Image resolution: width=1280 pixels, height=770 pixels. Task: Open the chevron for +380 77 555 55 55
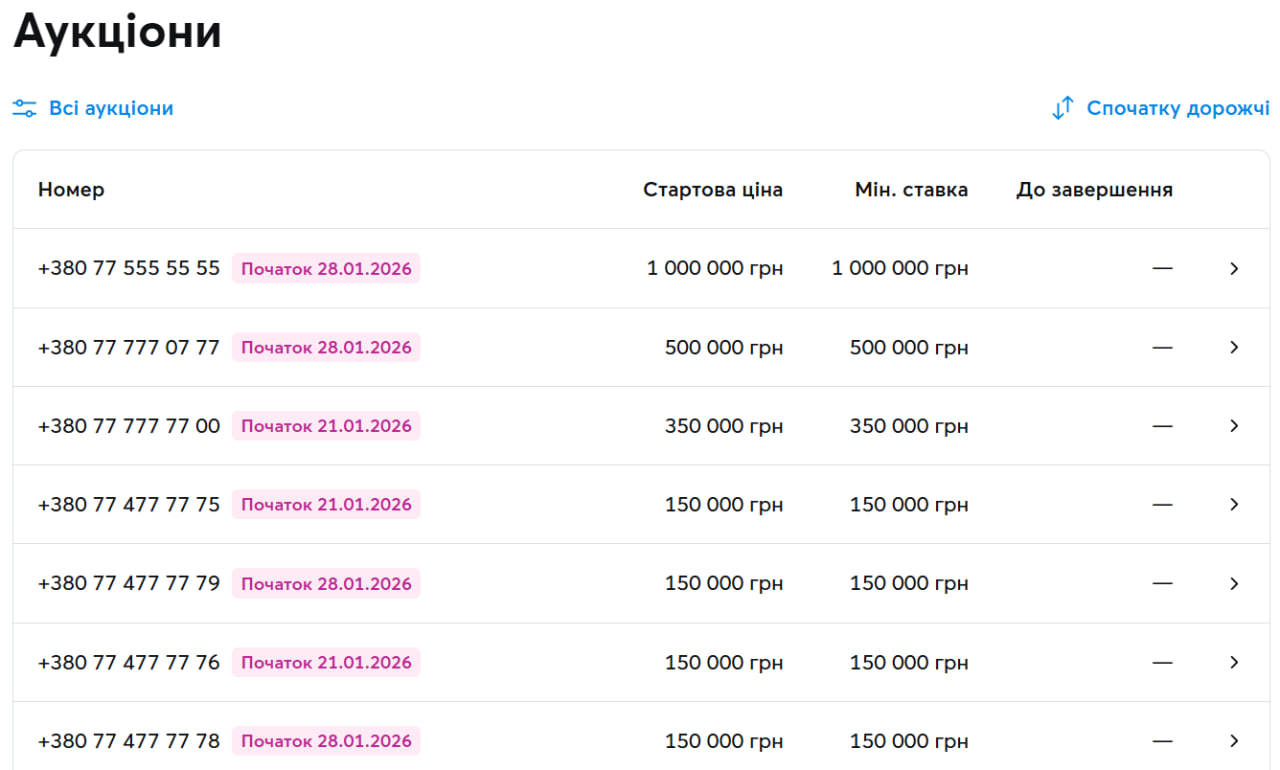pyautogui.click(x=1234, y=268)
